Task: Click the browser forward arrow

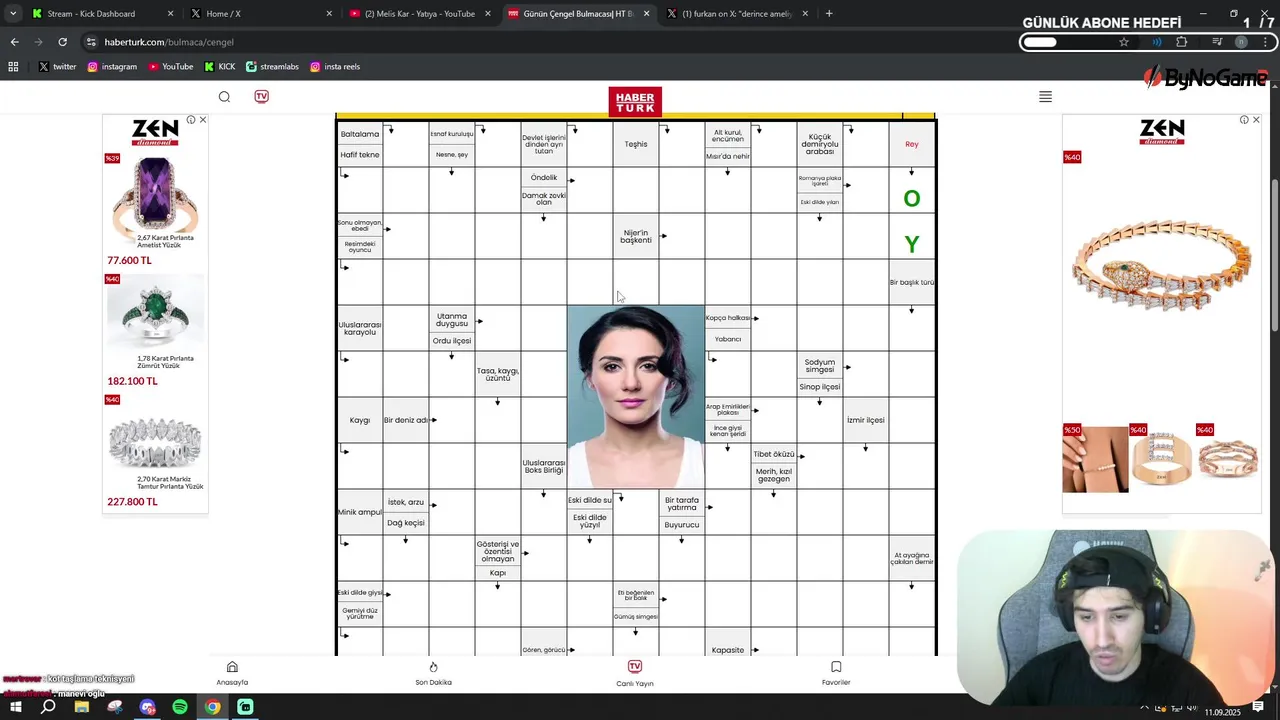Action: click(38, 42)
